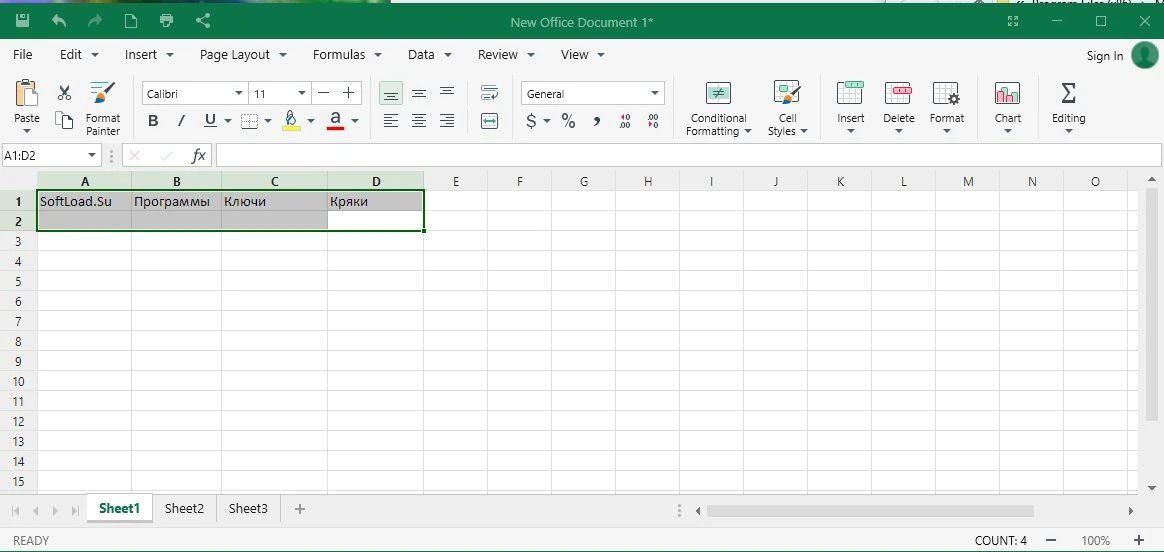Click the Save icon in title bar
1164x552 pixels.
pyautogui.click(x=23, y=22)
